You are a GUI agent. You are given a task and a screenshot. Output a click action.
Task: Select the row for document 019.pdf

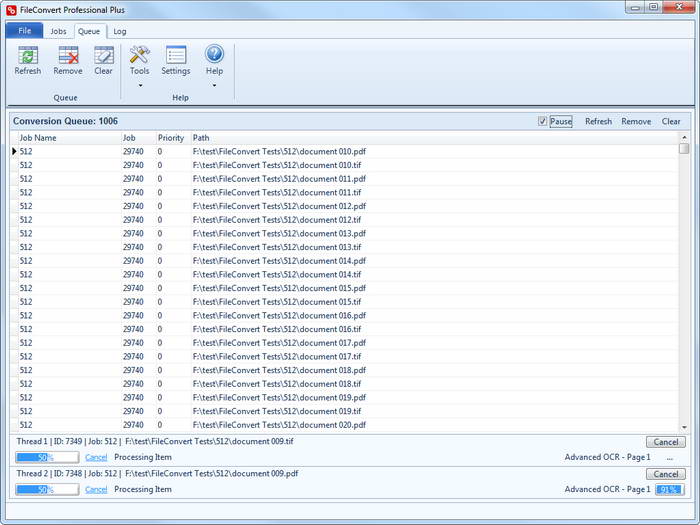pos(344,397)
